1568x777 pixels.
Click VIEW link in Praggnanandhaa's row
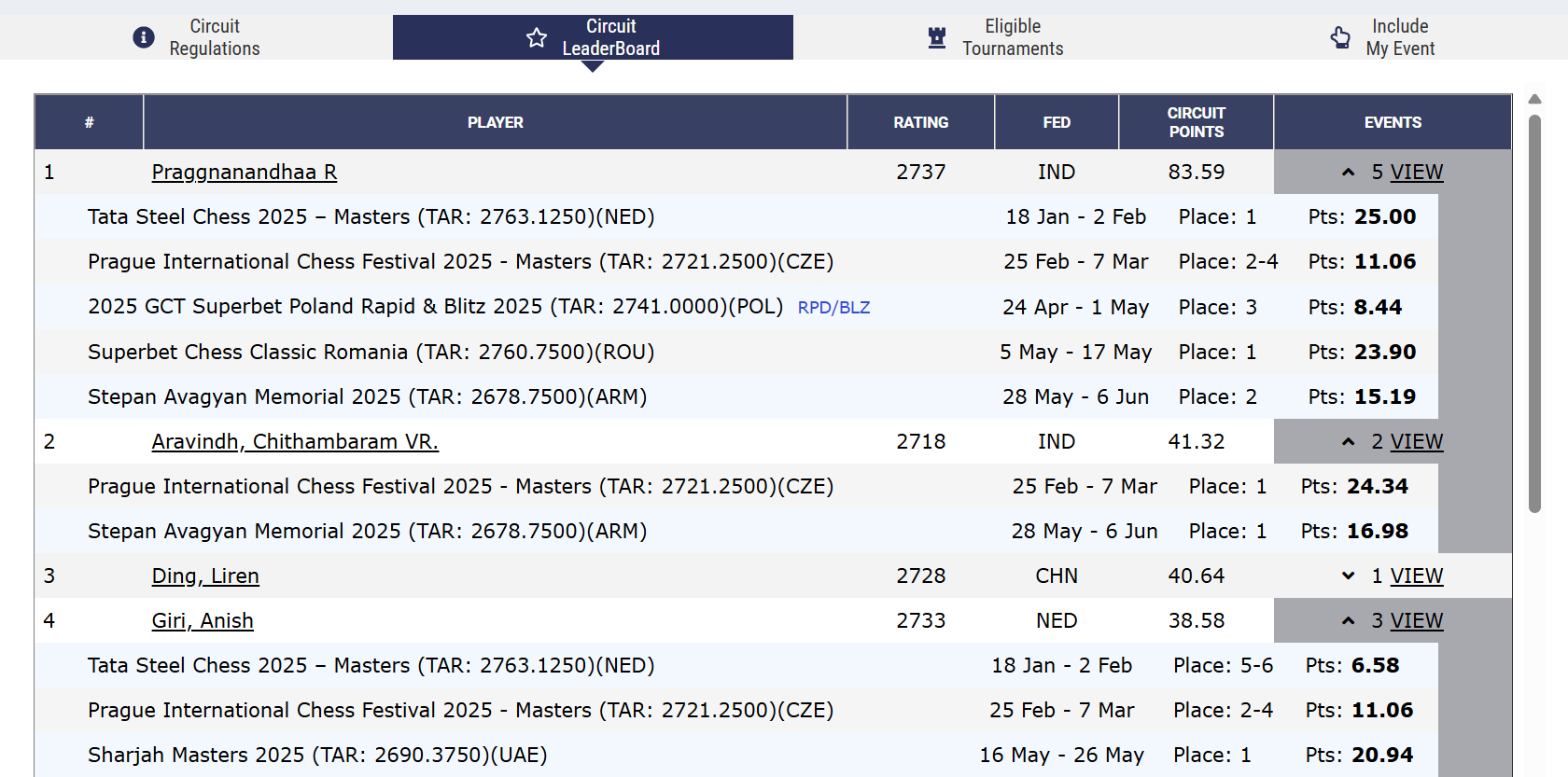click(1416, 173)
